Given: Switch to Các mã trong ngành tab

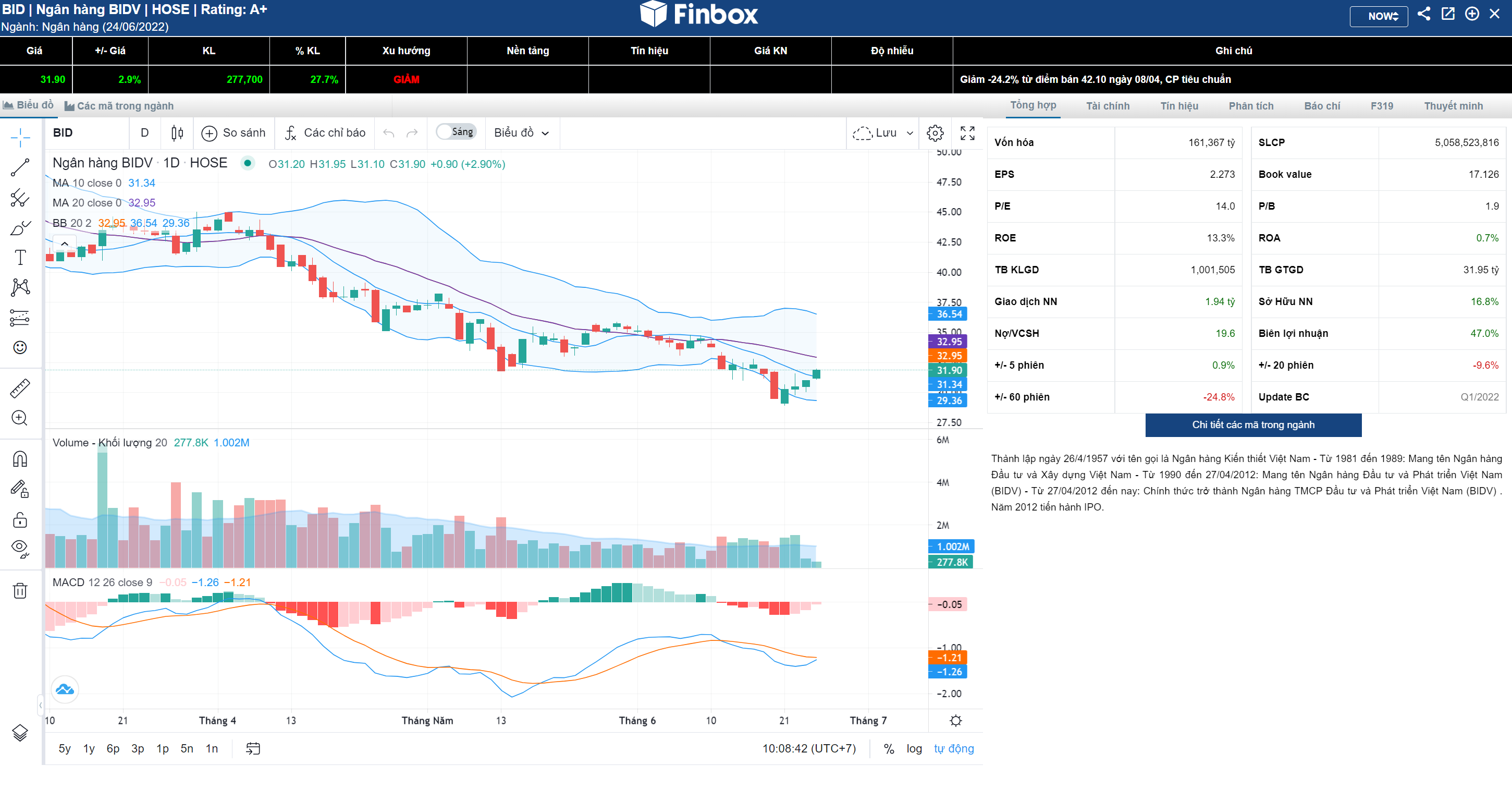Looking at the screenshot, I should pyautogui.click(x=119, y=106).
